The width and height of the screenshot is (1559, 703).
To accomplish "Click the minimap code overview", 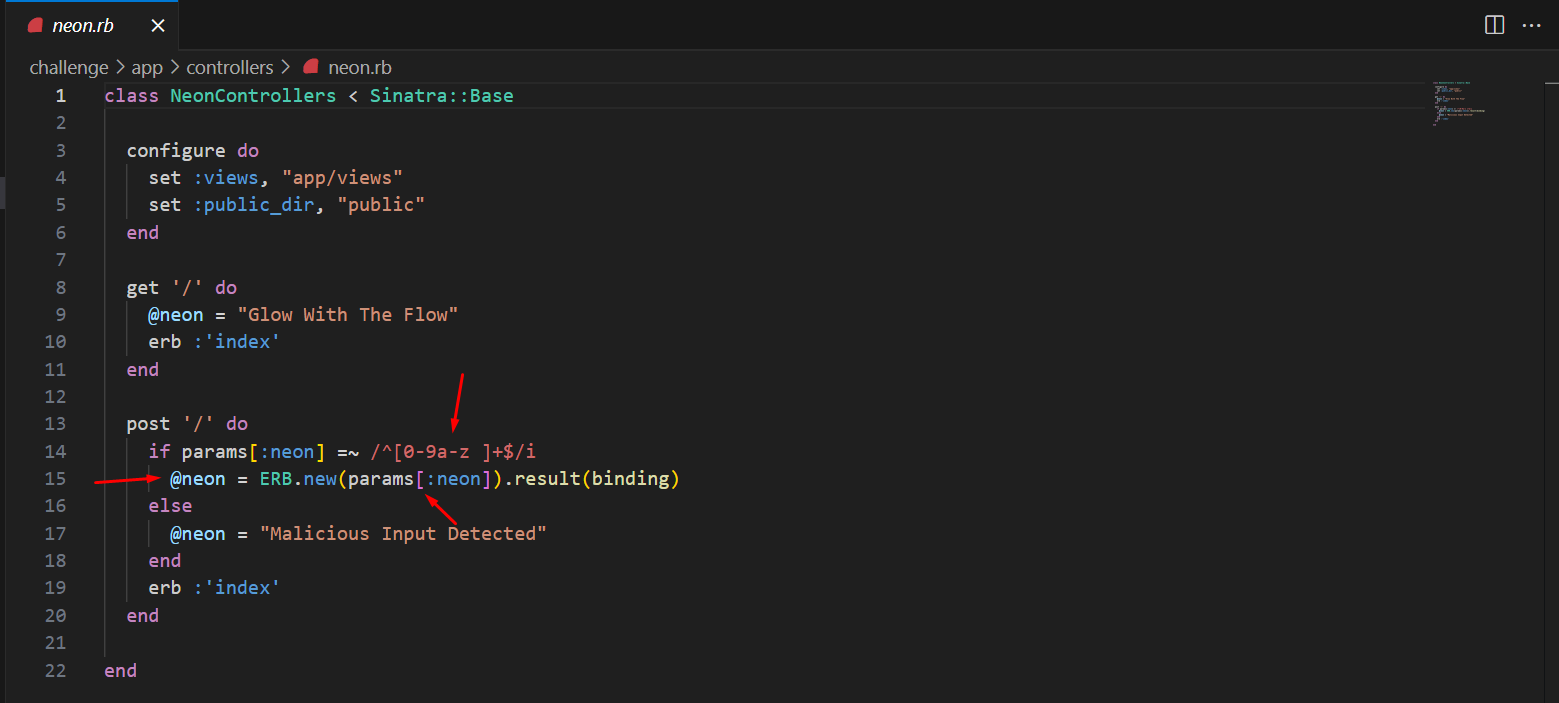I will point(1458,103).
